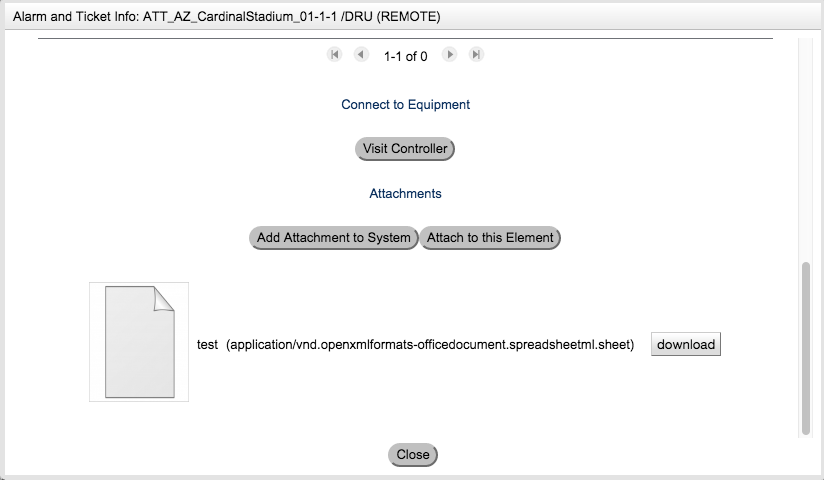Choose Attach to this Element
The width and height of the screenshot is (824, 480).
click(x=490, y=238)
